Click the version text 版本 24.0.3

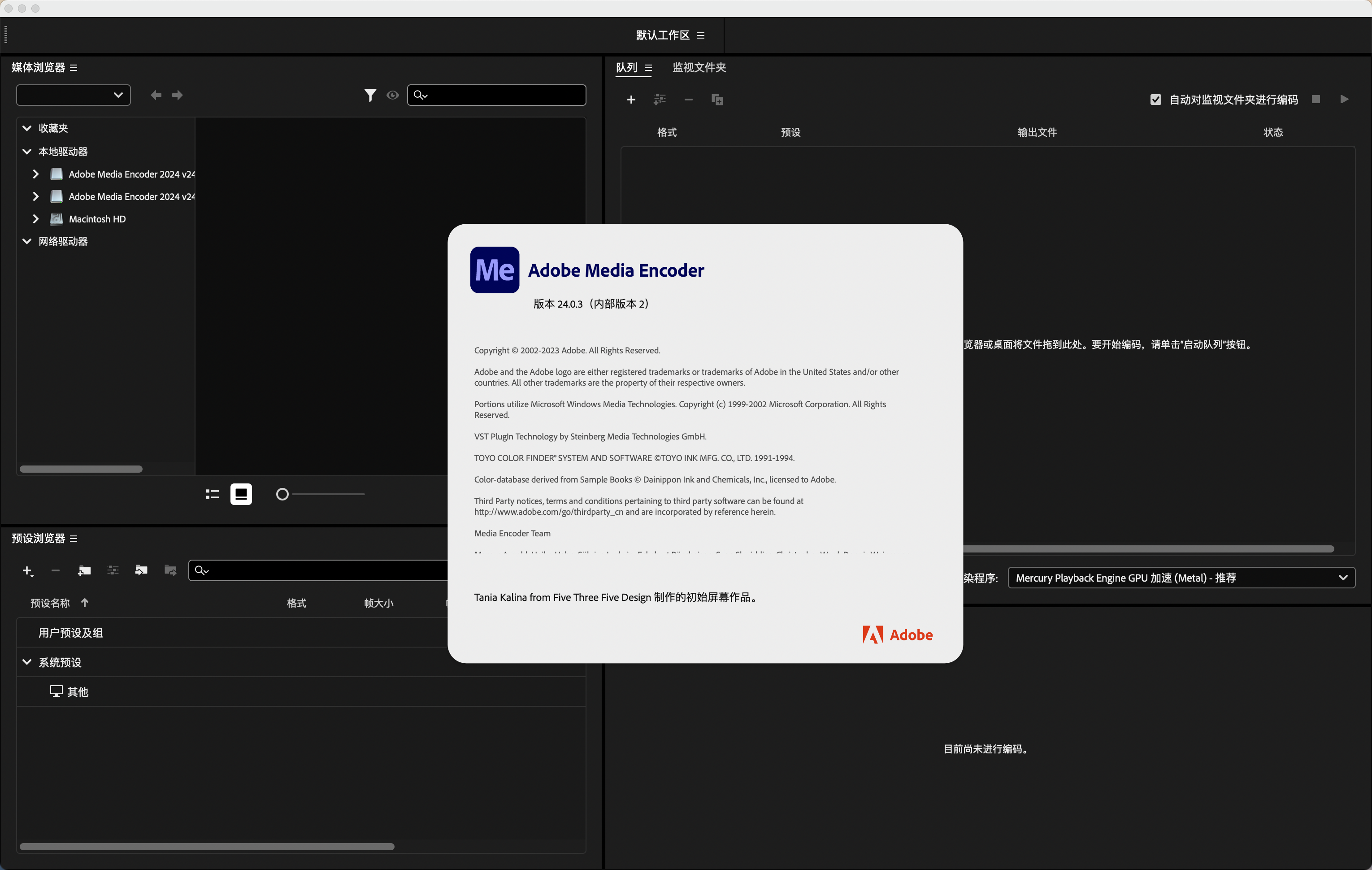click(558, 304)
